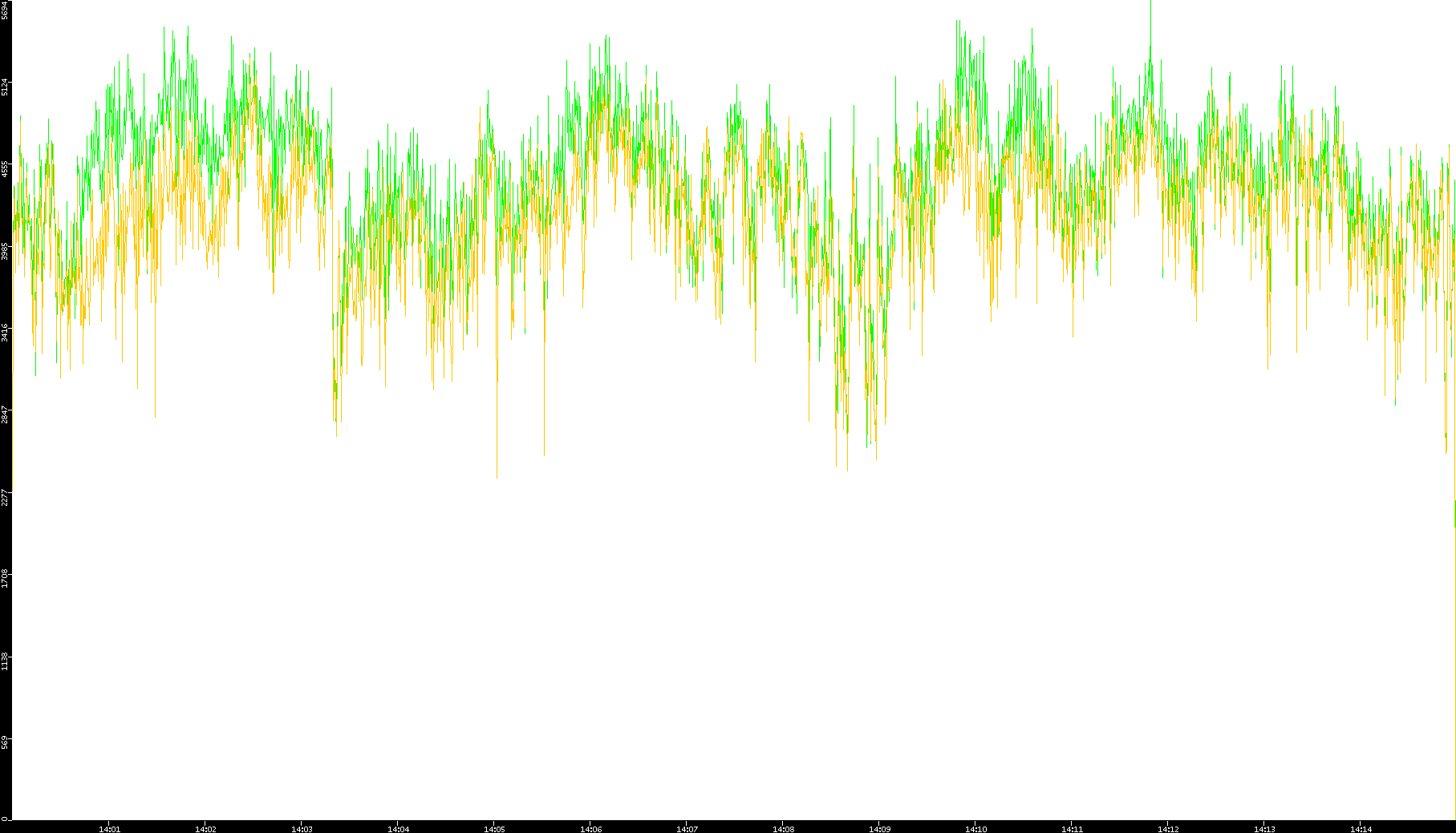Image resolution: width=1456 pixels, height=833 pixels.
Task: Click the 14:05 time axis label
Action: [x=494, y=829]
